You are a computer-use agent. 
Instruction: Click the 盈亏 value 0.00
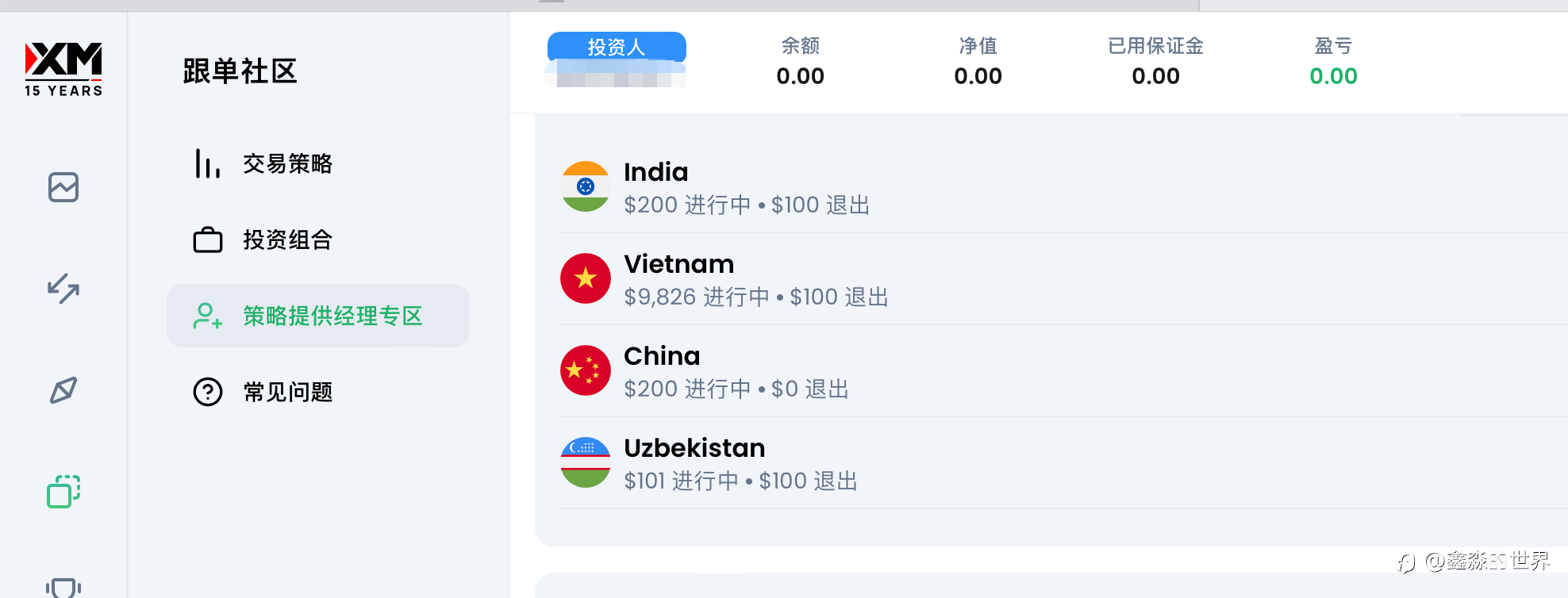pos(1333,76)
